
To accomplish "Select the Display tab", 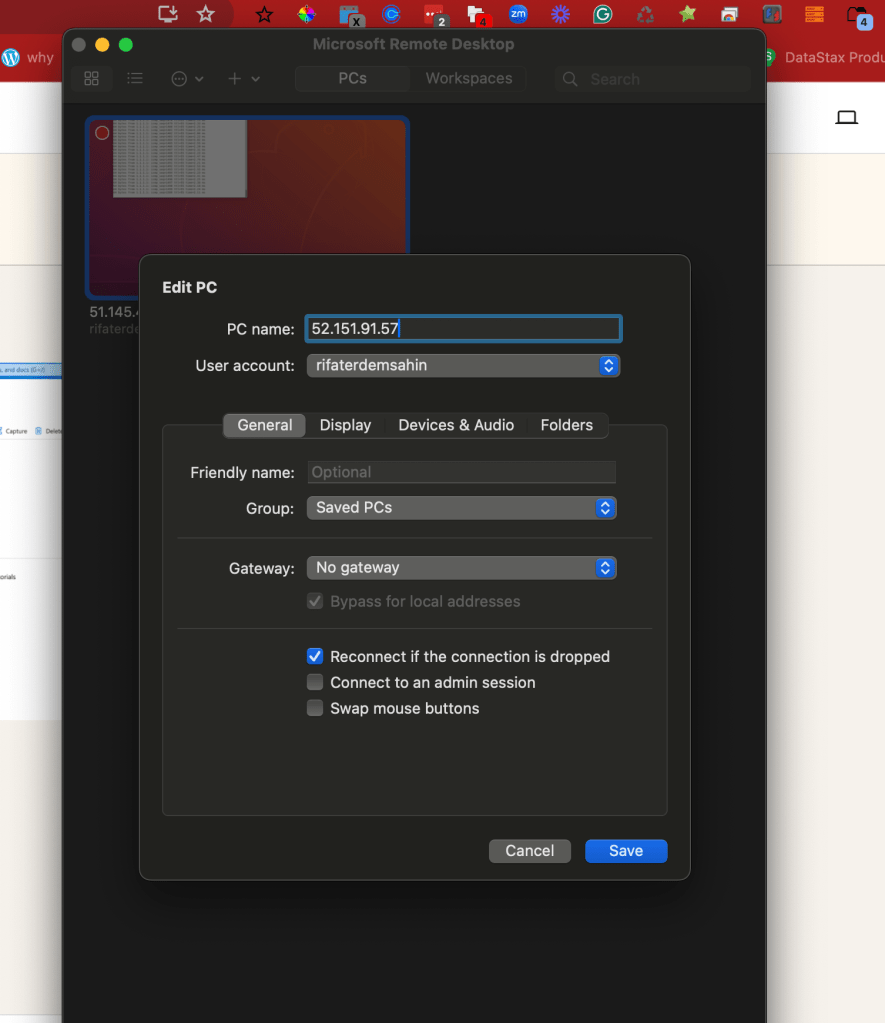I will 345,425.
